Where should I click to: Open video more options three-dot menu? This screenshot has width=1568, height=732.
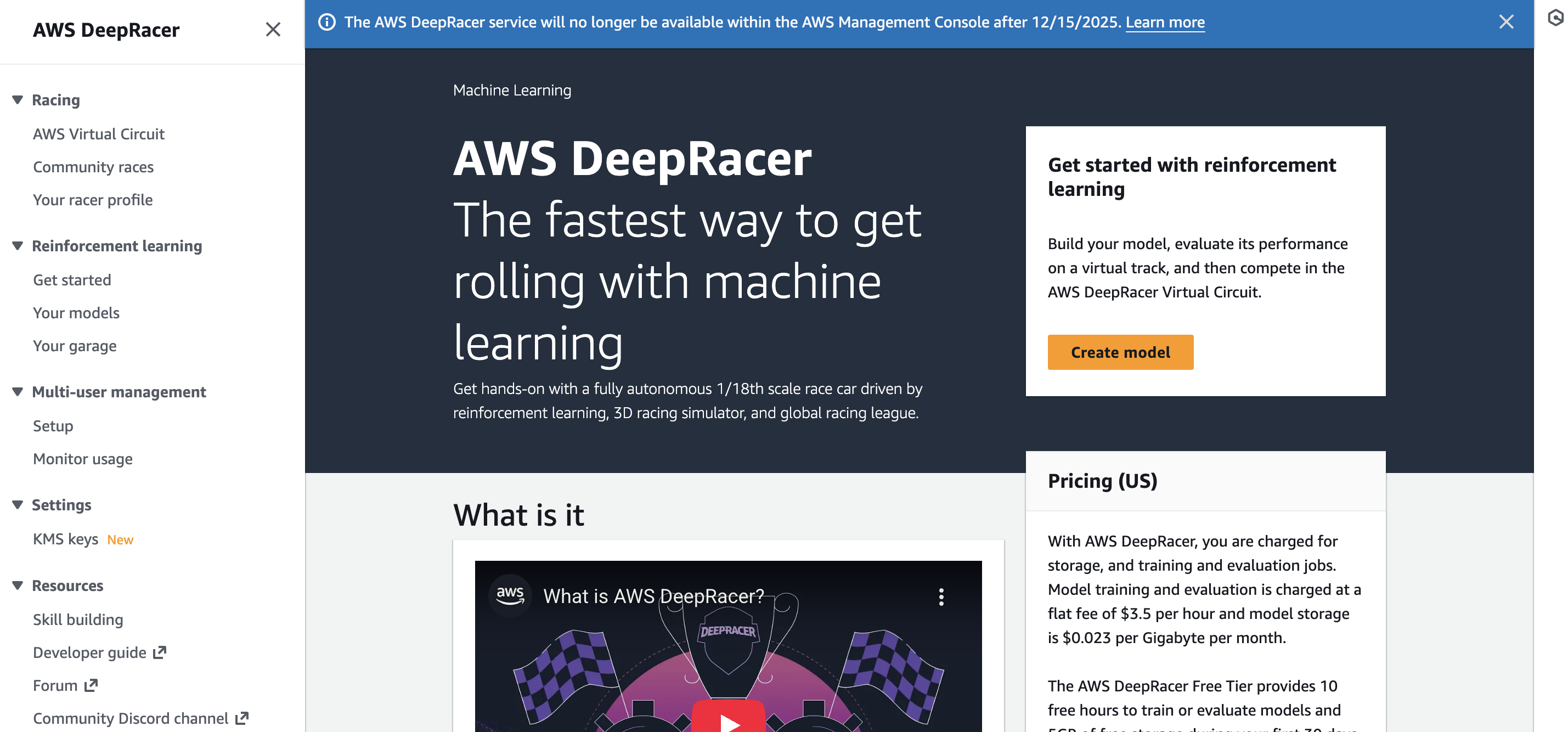pos(941,597)
